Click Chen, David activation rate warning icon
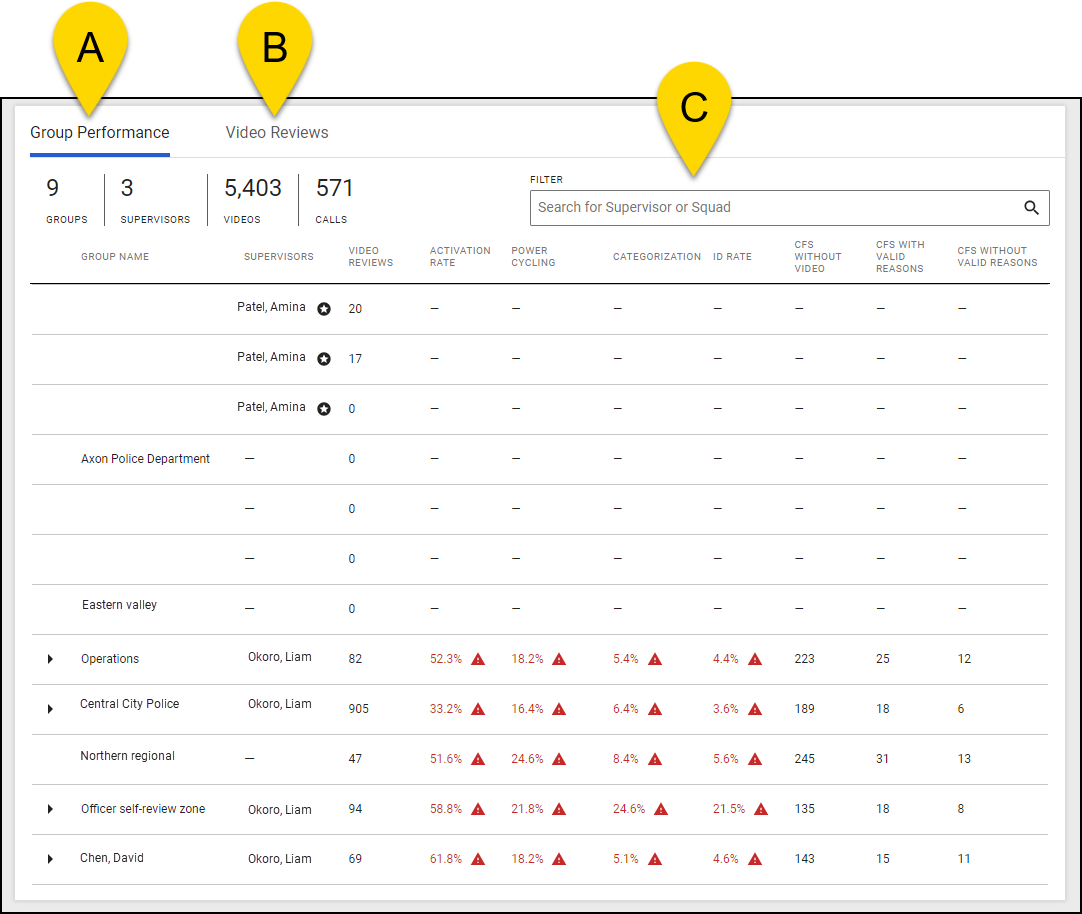This screenshot has height=914, width=1082. 478,859
